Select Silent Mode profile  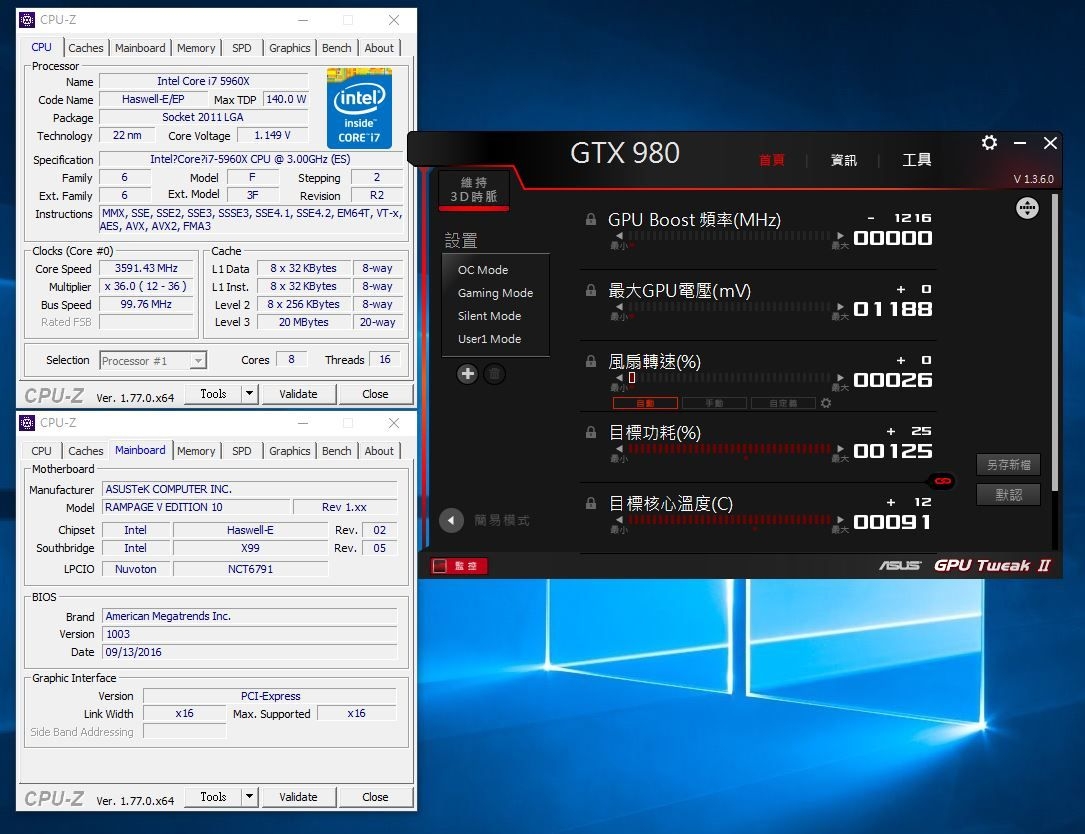(x=489, y=316)
